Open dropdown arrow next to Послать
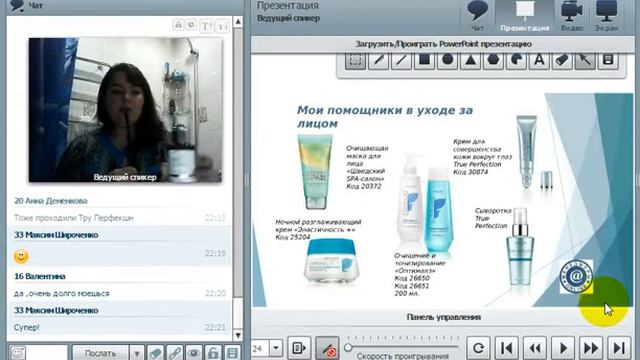 coord(137,353)
